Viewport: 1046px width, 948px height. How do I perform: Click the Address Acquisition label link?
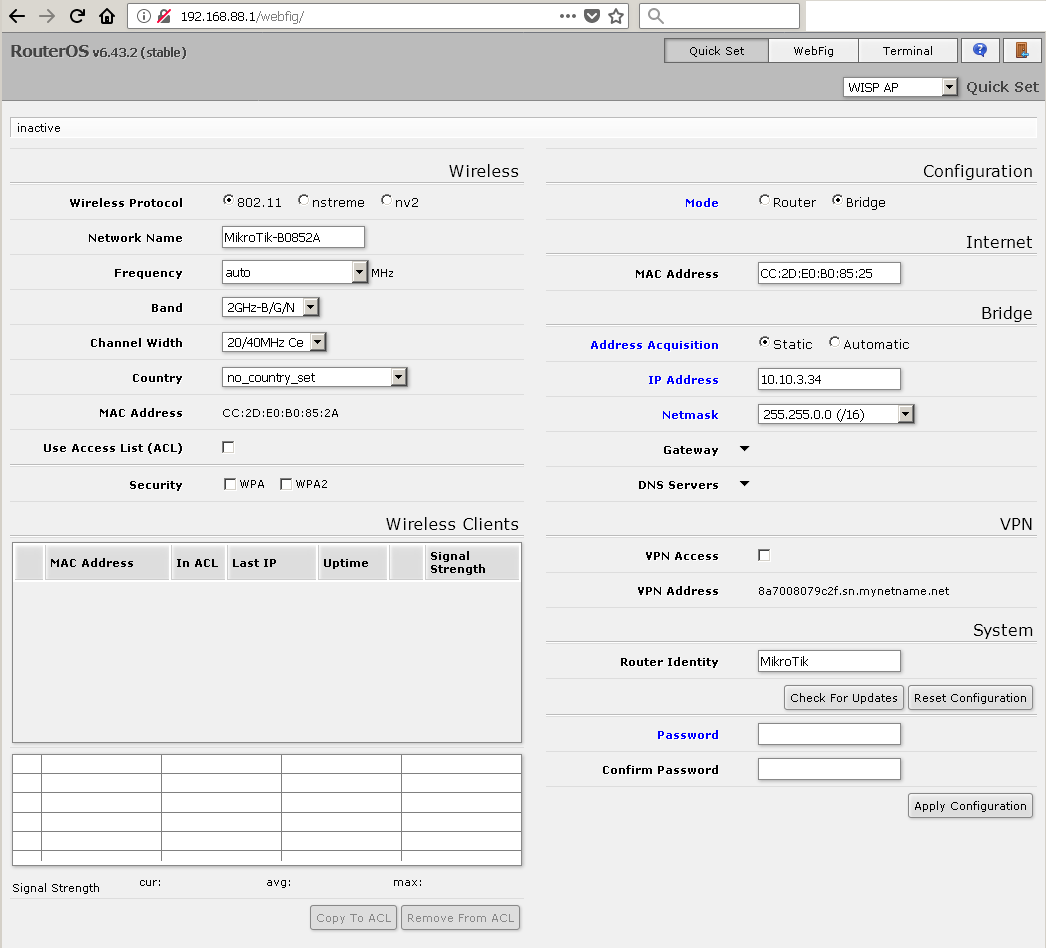(x=654, y=345)
